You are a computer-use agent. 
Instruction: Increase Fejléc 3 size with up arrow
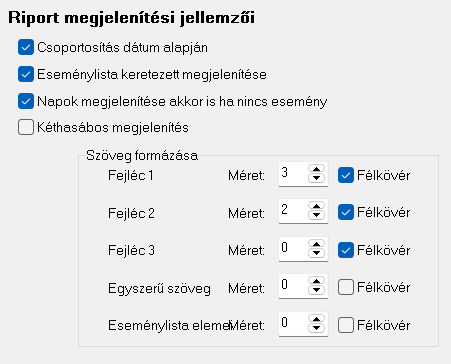pyautogui.click(x=316, y=244)
